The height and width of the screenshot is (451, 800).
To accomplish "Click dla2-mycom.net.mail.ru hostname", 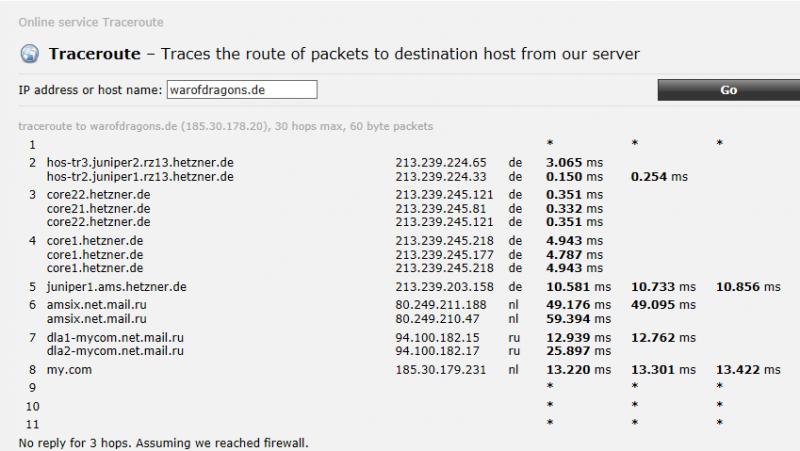I will [x=115, y=351].
